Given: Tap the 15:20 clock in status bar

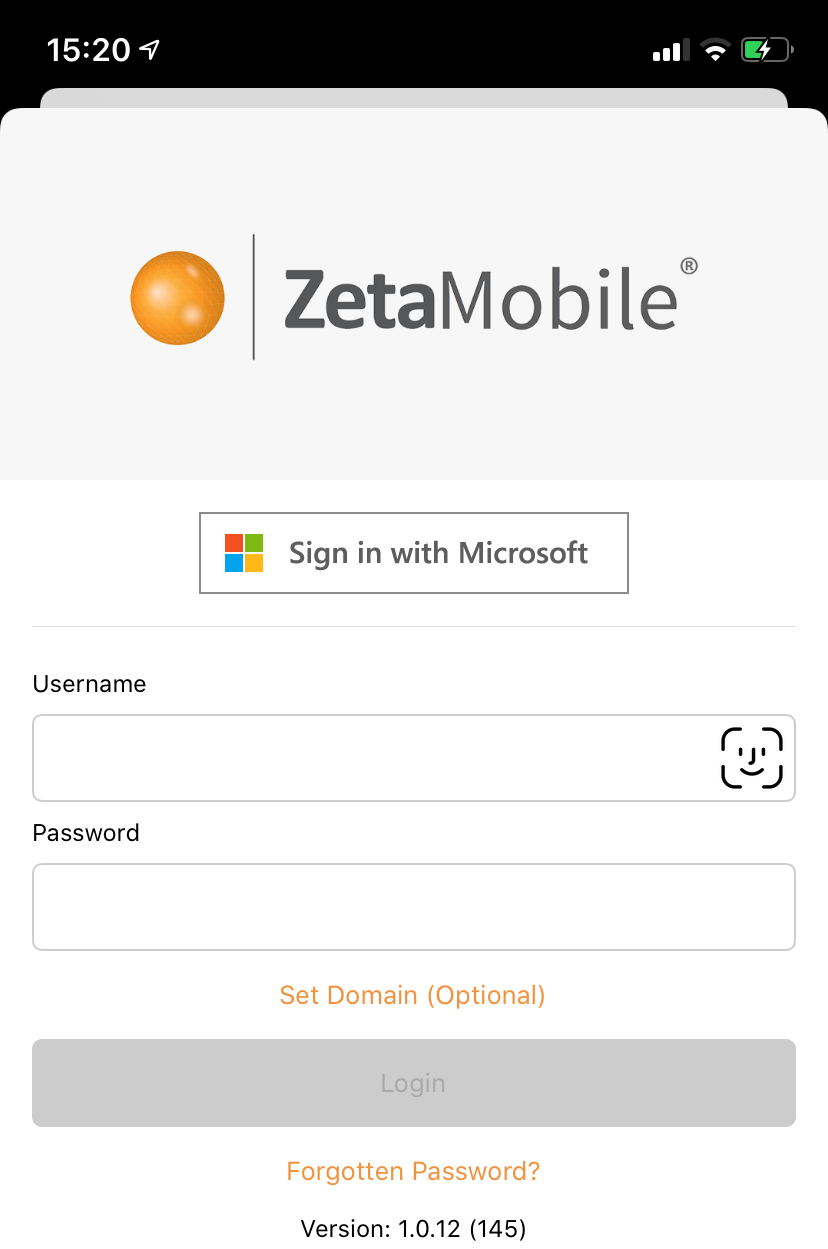Looking at the screenshot, I should (89, 50).
